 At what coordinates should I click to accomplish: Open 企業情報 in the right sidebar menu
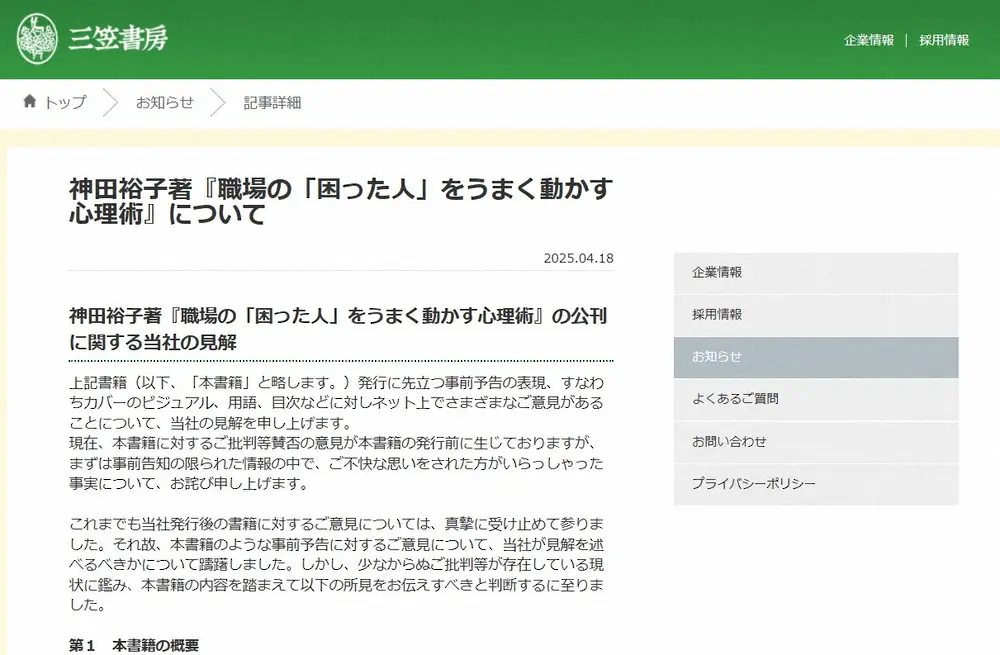pyautogui.click(x=816, y=272)
